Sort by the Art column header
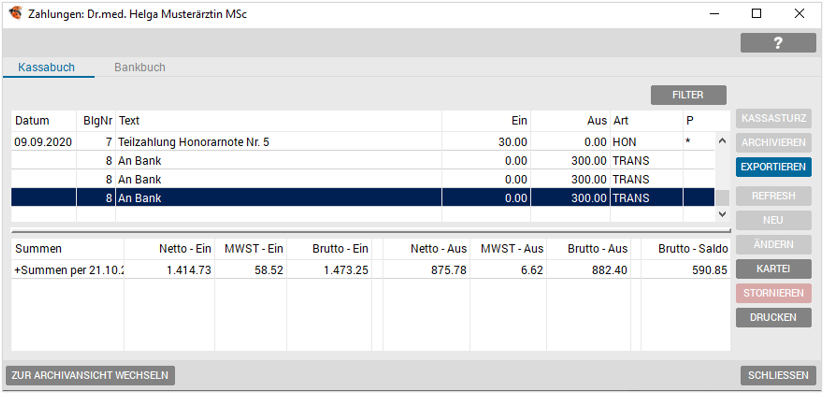This screenshot has width=823, height=393. click(646, 121)
